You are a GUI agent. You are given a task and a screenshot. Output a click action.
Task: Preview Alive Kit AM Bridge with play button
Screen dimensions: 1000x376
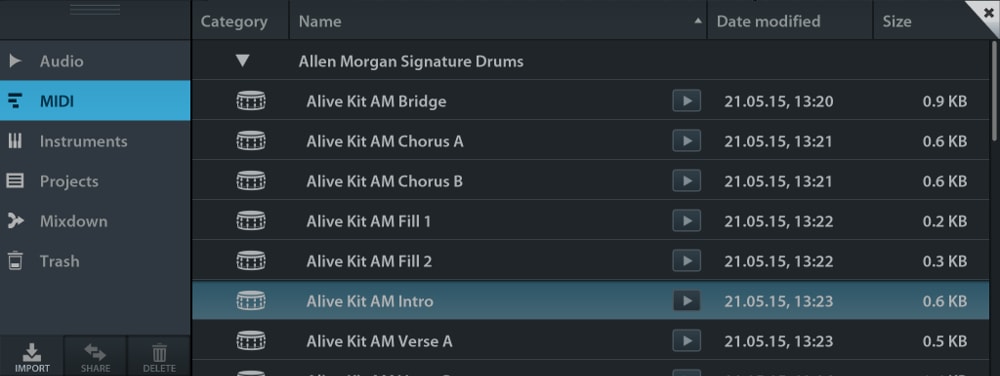[686, 101]
